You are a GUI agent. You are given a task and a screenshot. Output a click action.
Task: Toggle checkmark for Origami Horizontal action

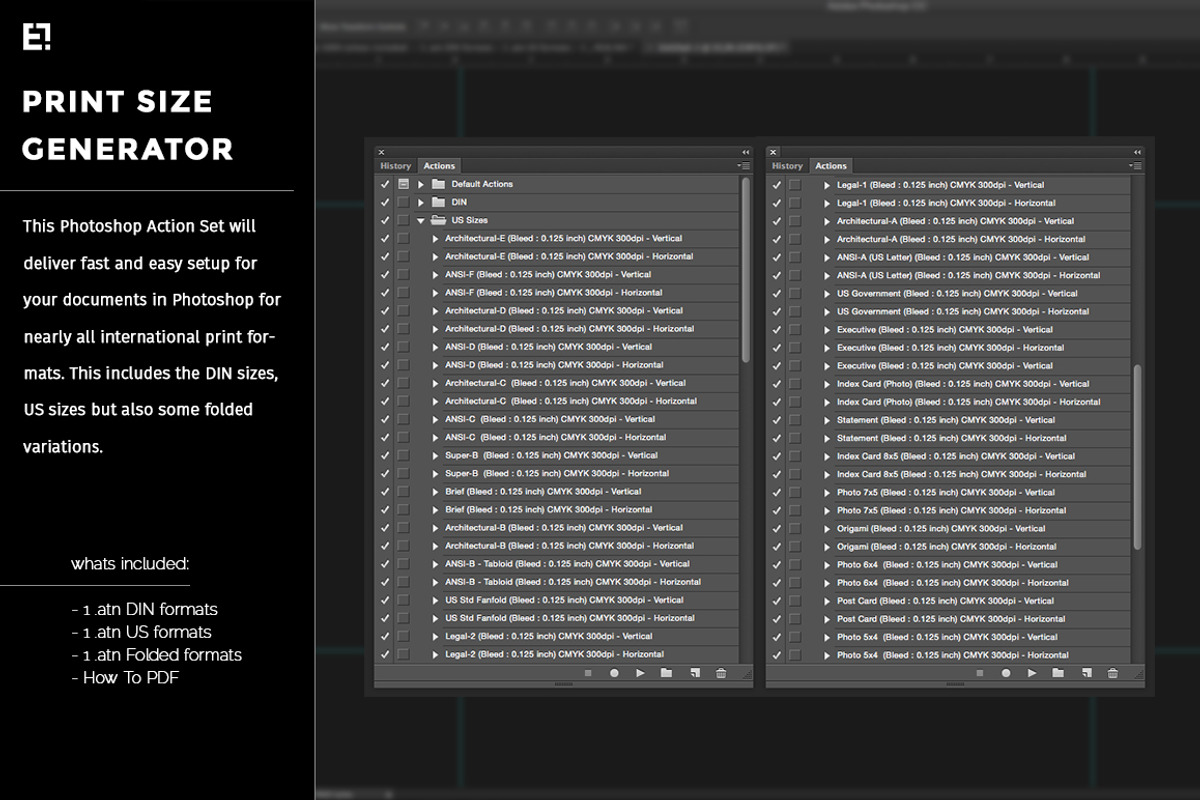coord(777,547)
